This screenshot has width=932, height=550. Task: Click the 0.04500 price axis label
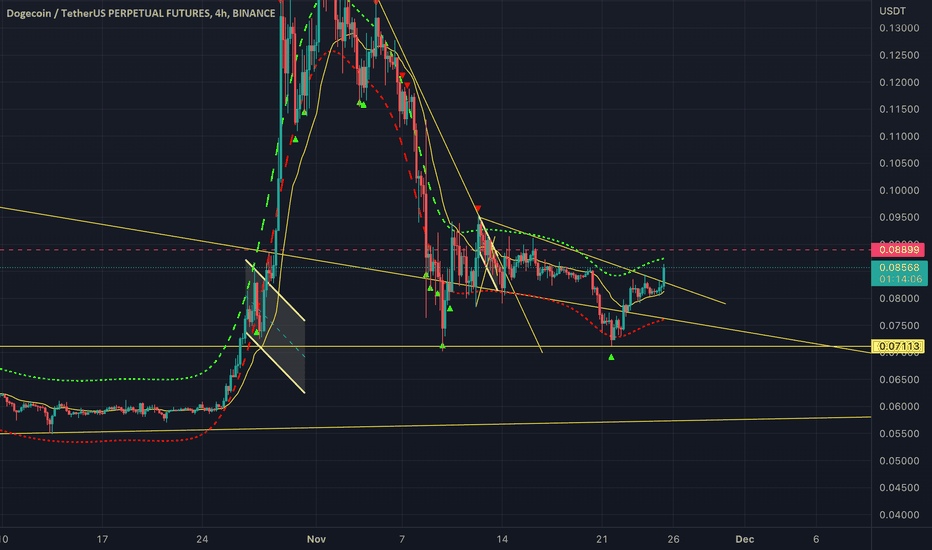click(x=899, y=488)
